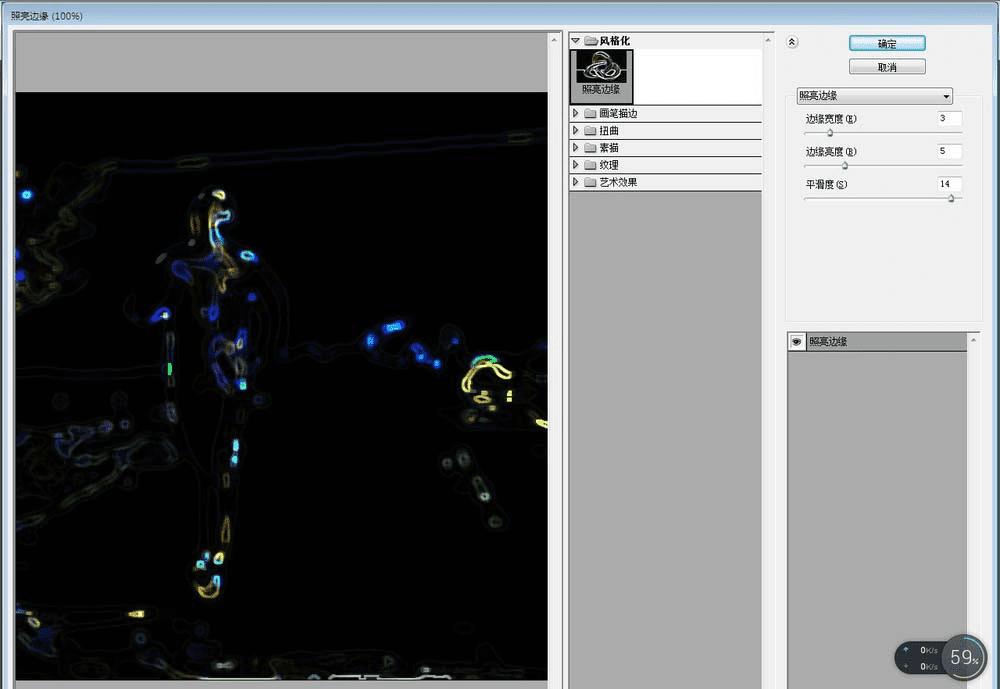Expand the 画笔描边 folder

click(575, 113)
